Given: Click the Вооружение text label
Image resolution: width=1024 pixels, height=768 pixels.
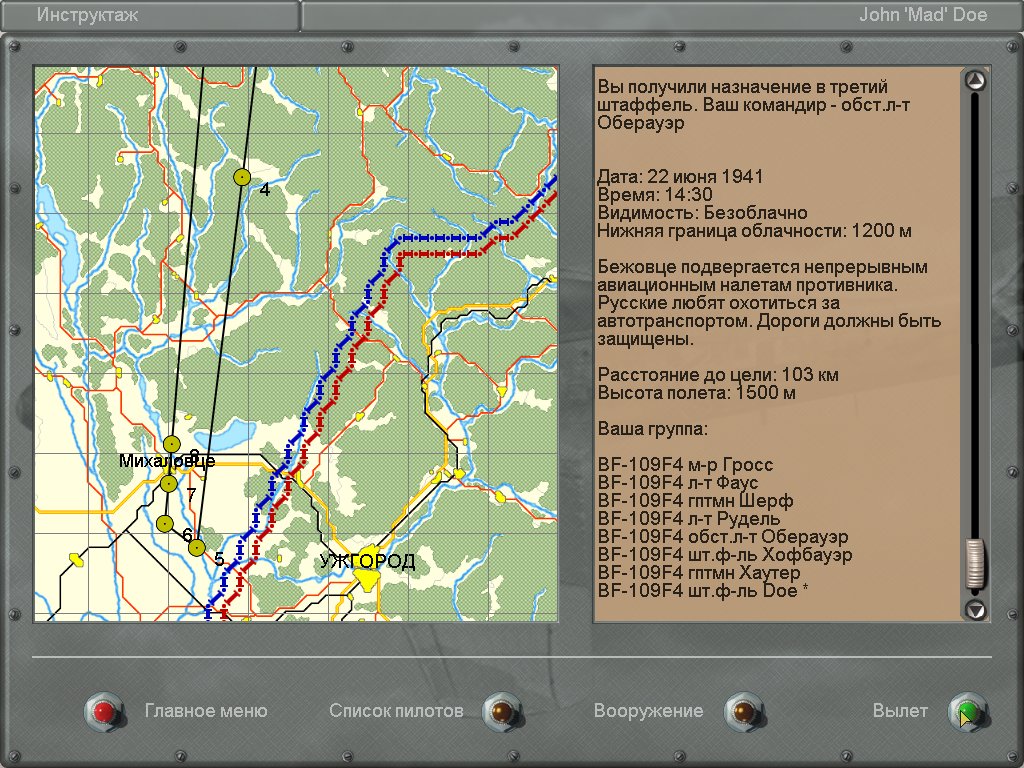Looking at the screenshot, I should point(648,711).
